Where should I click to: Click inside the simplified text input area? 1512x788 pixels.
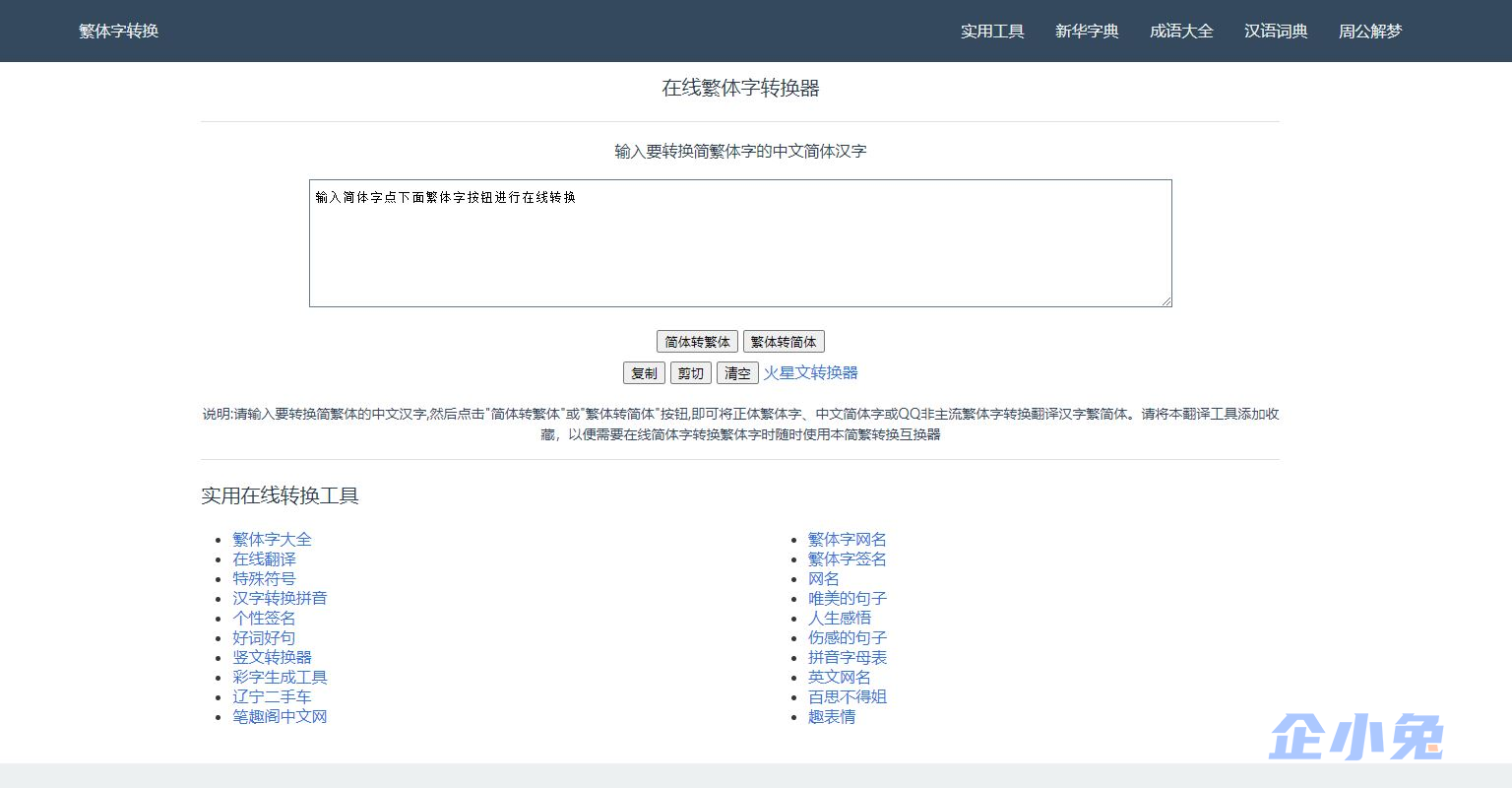[740, 243]
